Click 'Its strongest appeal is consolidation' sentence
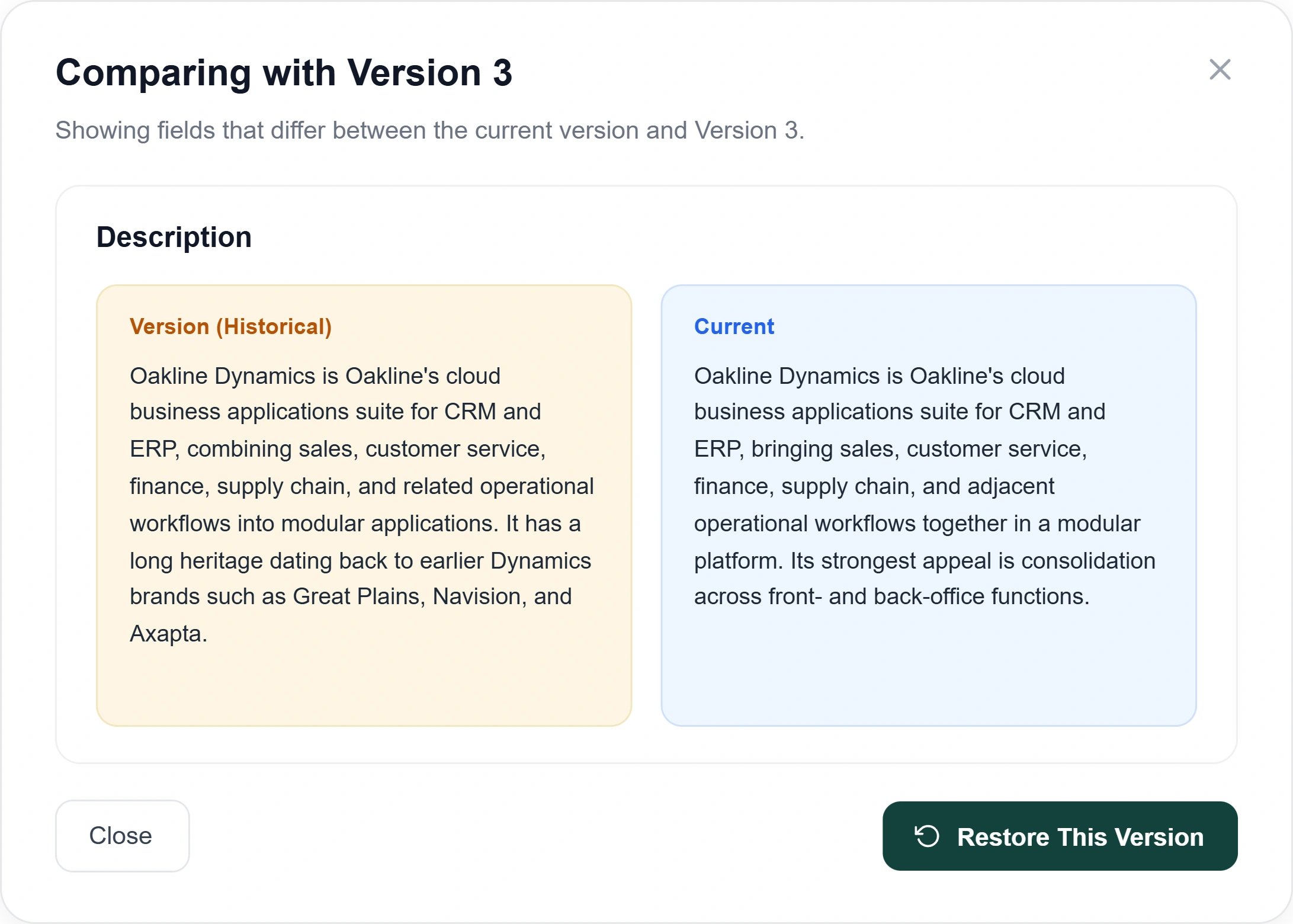 click(973, 560)
